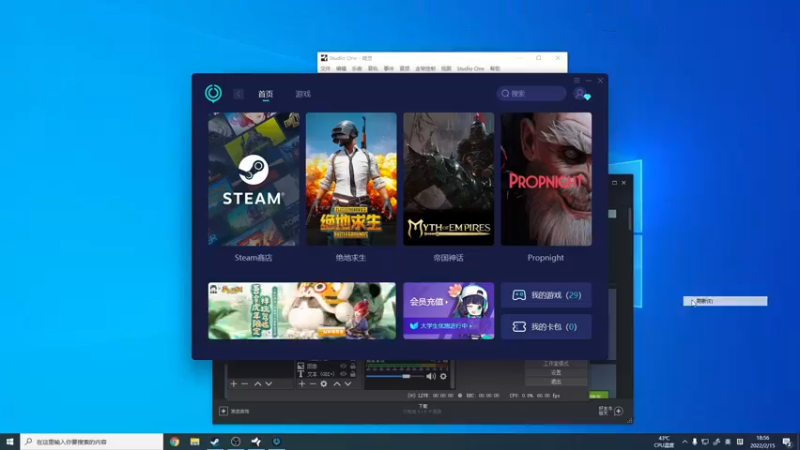The image size is (800, 450).
Task: Remove source with OBS sources minus
Action: point(313,384)
